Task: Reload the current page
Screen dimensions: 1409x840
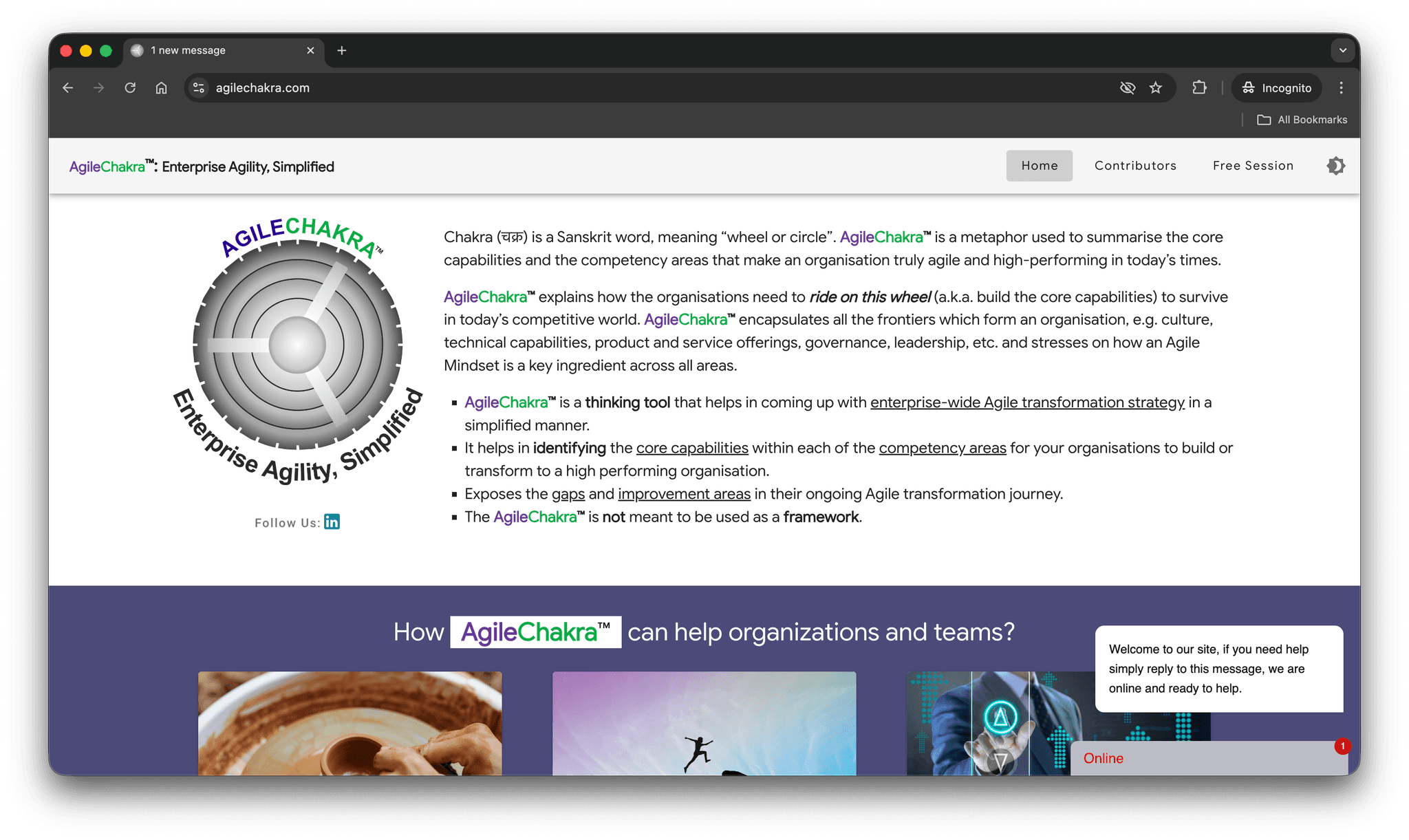Action: pos(130,88)
